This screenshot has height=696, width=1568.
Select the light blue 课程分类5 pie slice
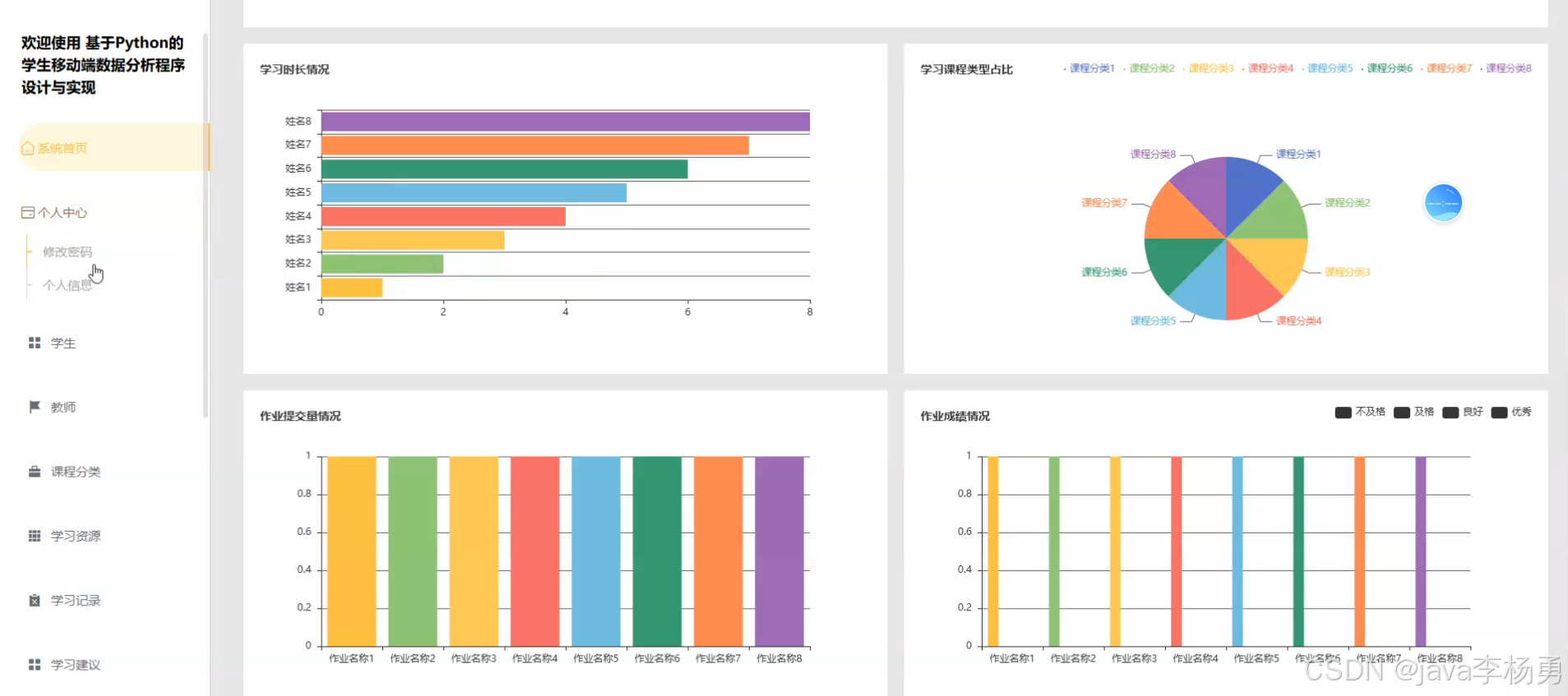[1206, 287]
